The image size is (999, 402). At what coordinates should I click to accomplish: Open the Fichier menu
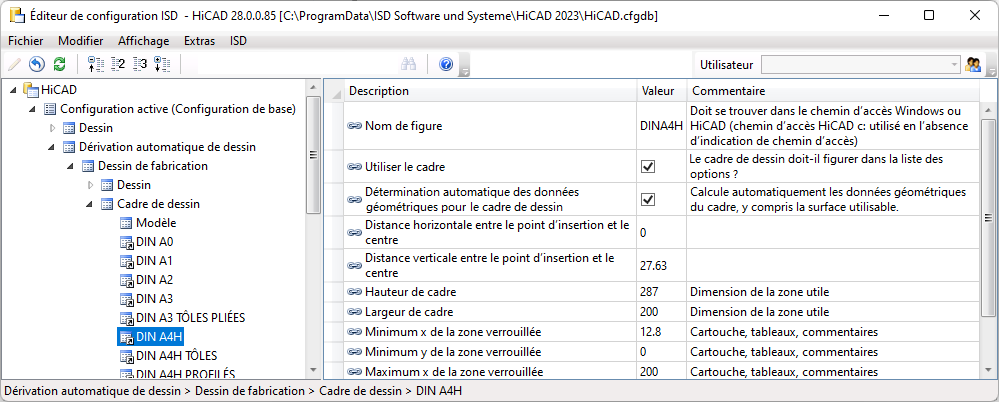pyautogui.click(x=25, y=41)
